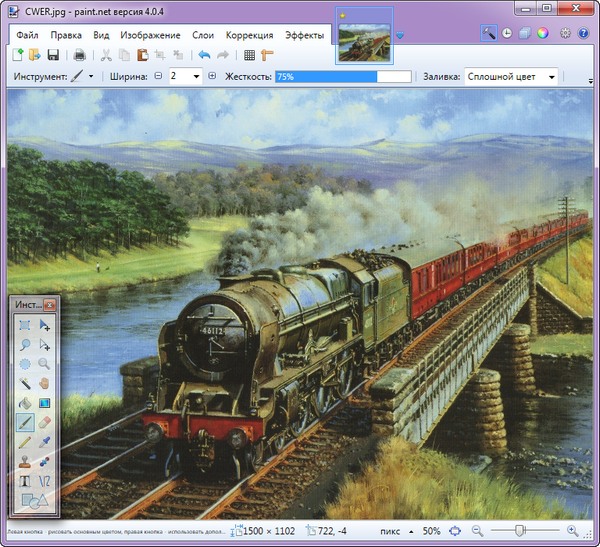Close the Инструменты toolbox window
Screen dimensions: 600x547
[49, 305]
